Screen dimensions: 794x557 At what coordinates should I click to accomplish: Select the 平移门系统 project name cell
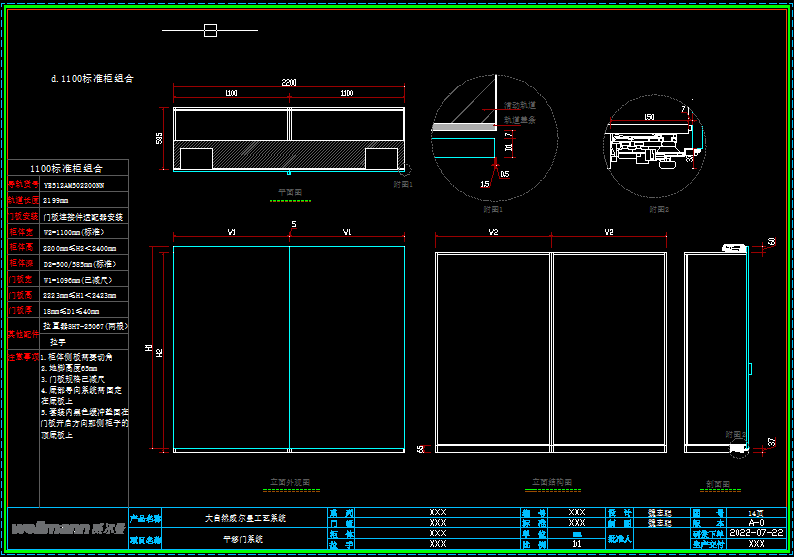[x=245, y=540]
